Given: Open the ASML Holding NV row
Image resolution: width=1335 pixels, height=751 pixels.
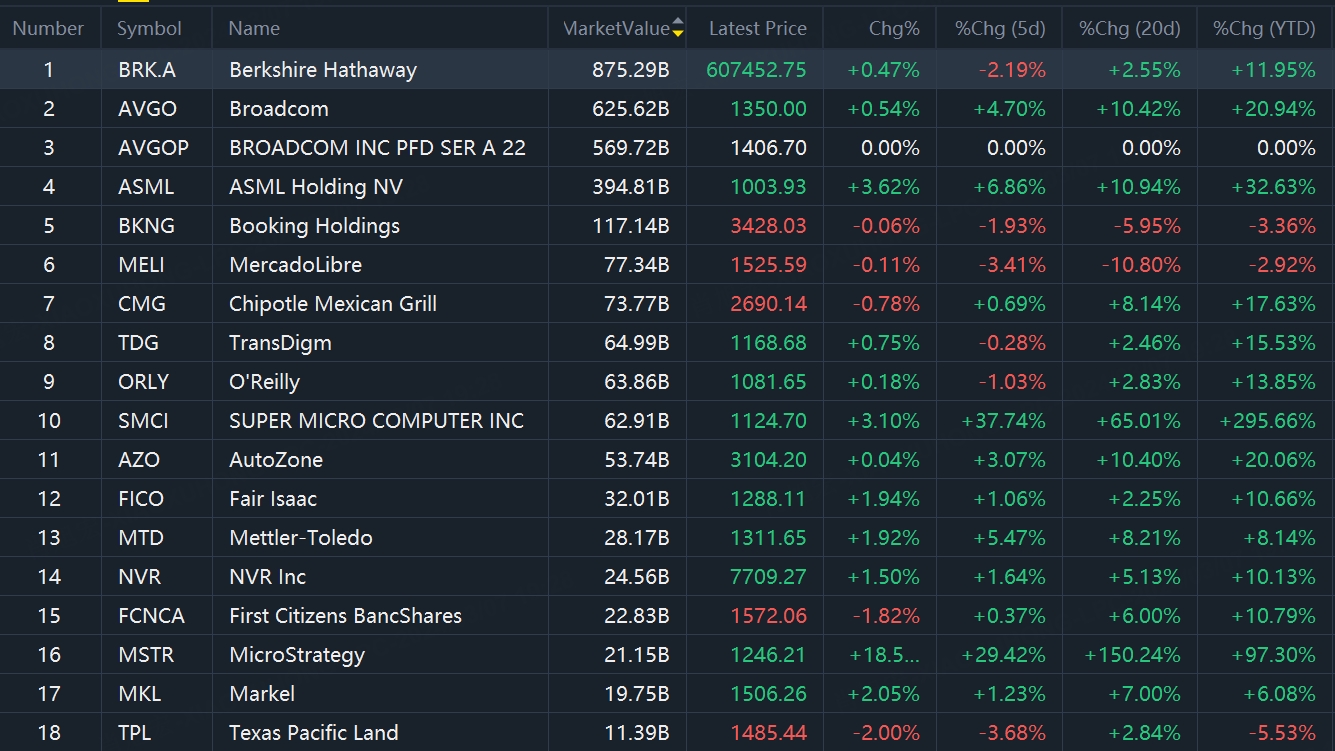Looking at the screenshot, I should [315, 187].
